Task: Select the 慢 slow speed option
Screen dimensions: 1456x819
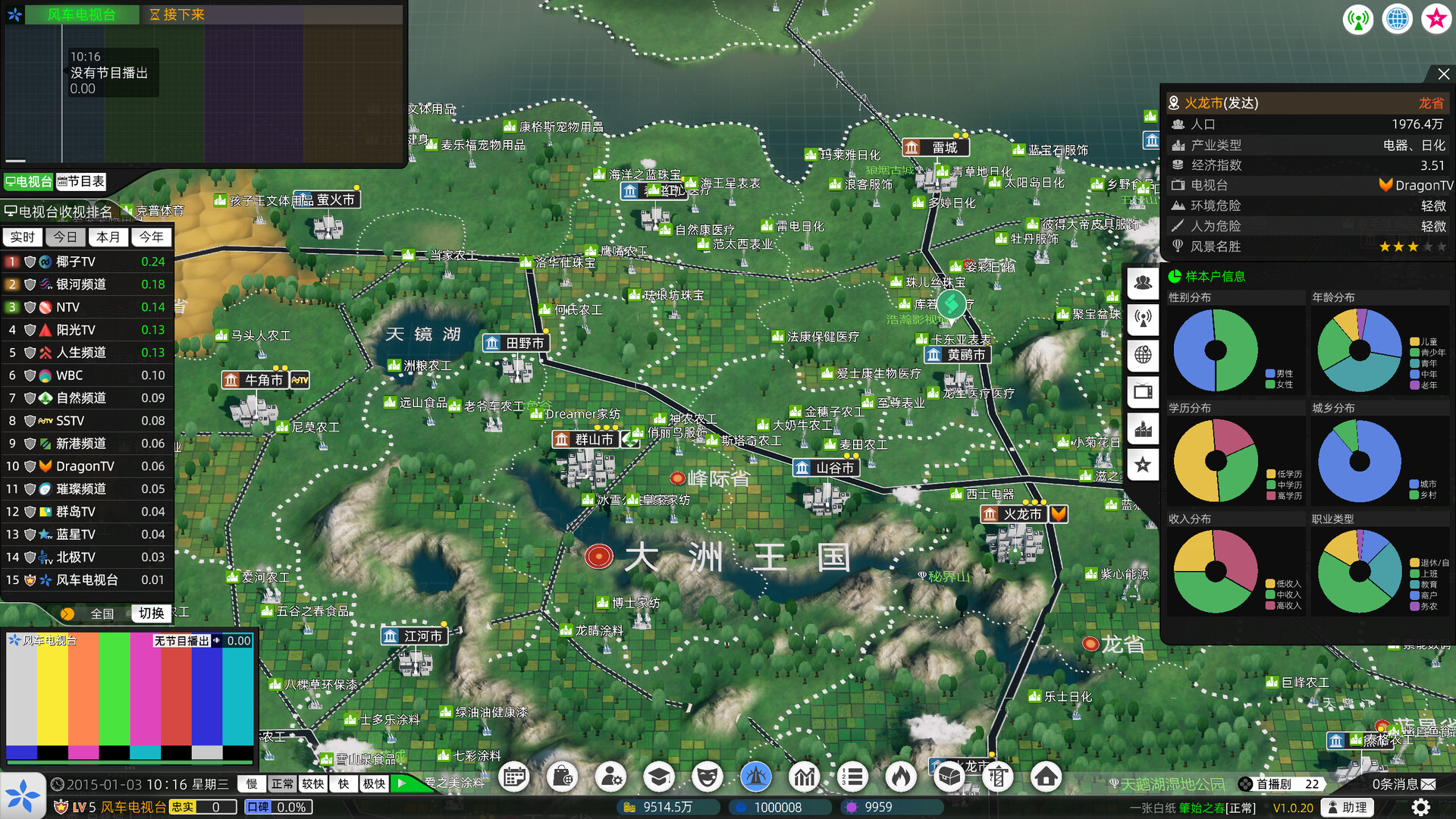Action: pos(252,783)
